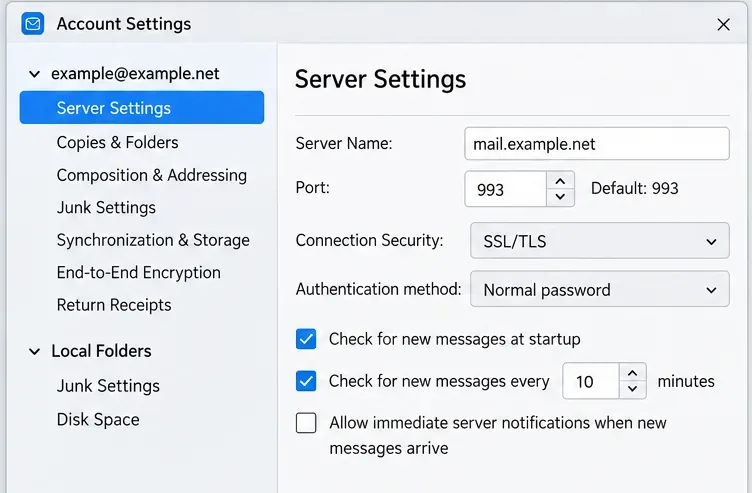Open the Connection Security dropdown
Image resolution: width=752 pixels, height=493 pixels.
click(x=599, y=241)
